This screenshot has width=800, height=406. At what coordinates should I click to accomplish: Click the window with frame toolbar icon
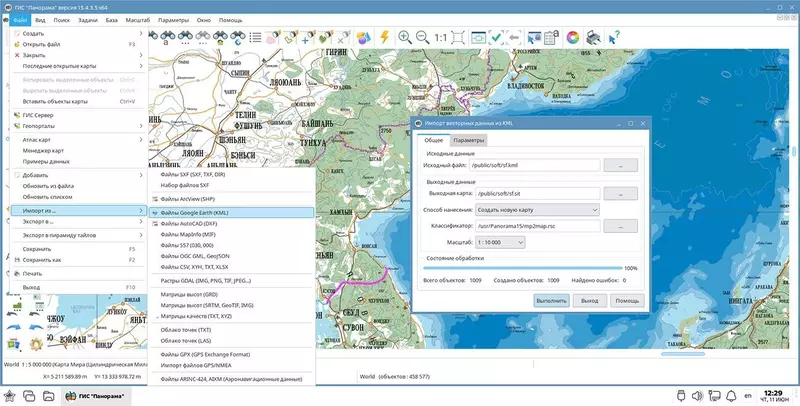point(478,37)
